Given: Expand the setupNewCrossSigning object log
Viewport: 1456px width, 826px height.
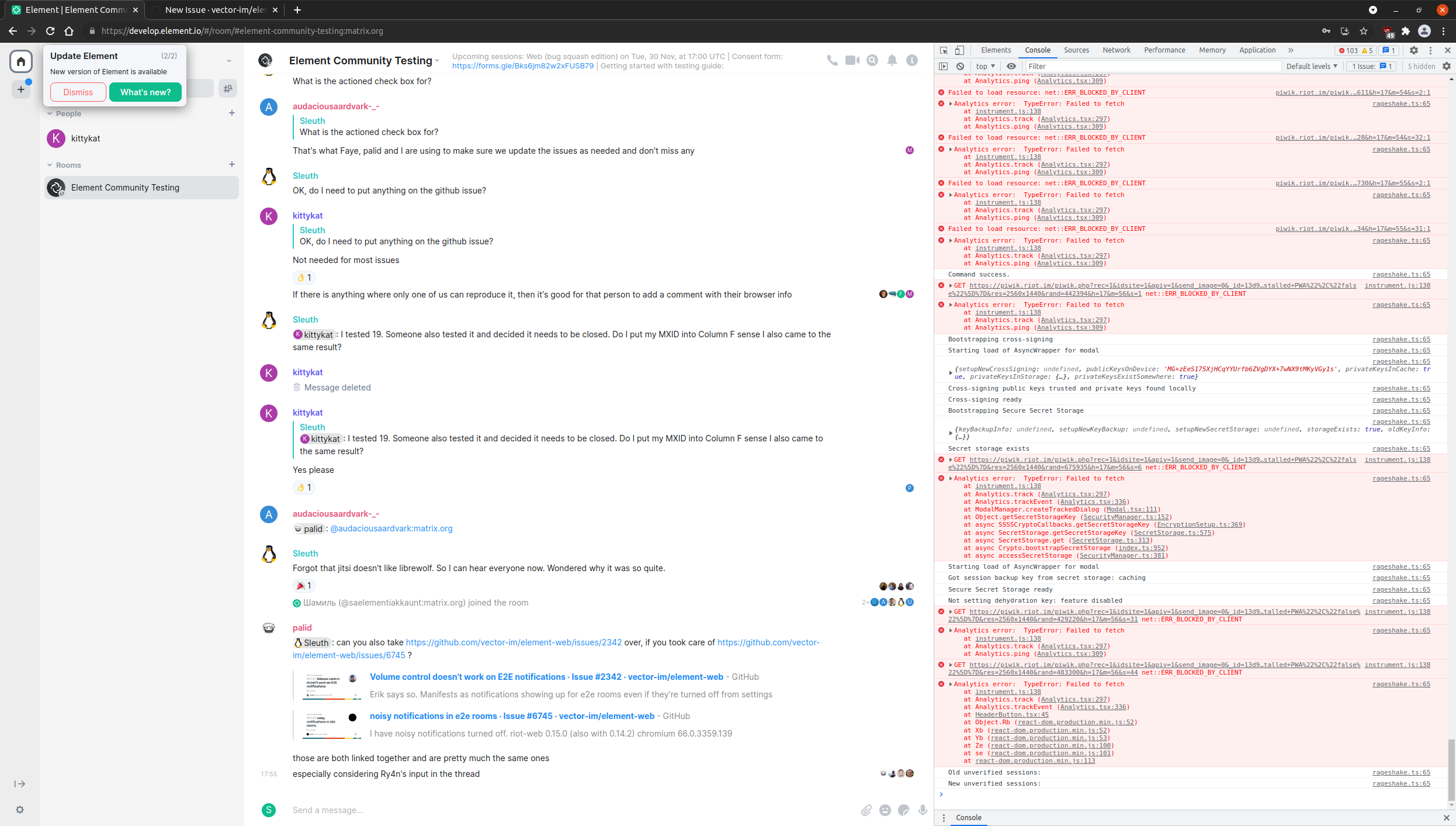Looking at the screenshot, I should pos(951,373).
